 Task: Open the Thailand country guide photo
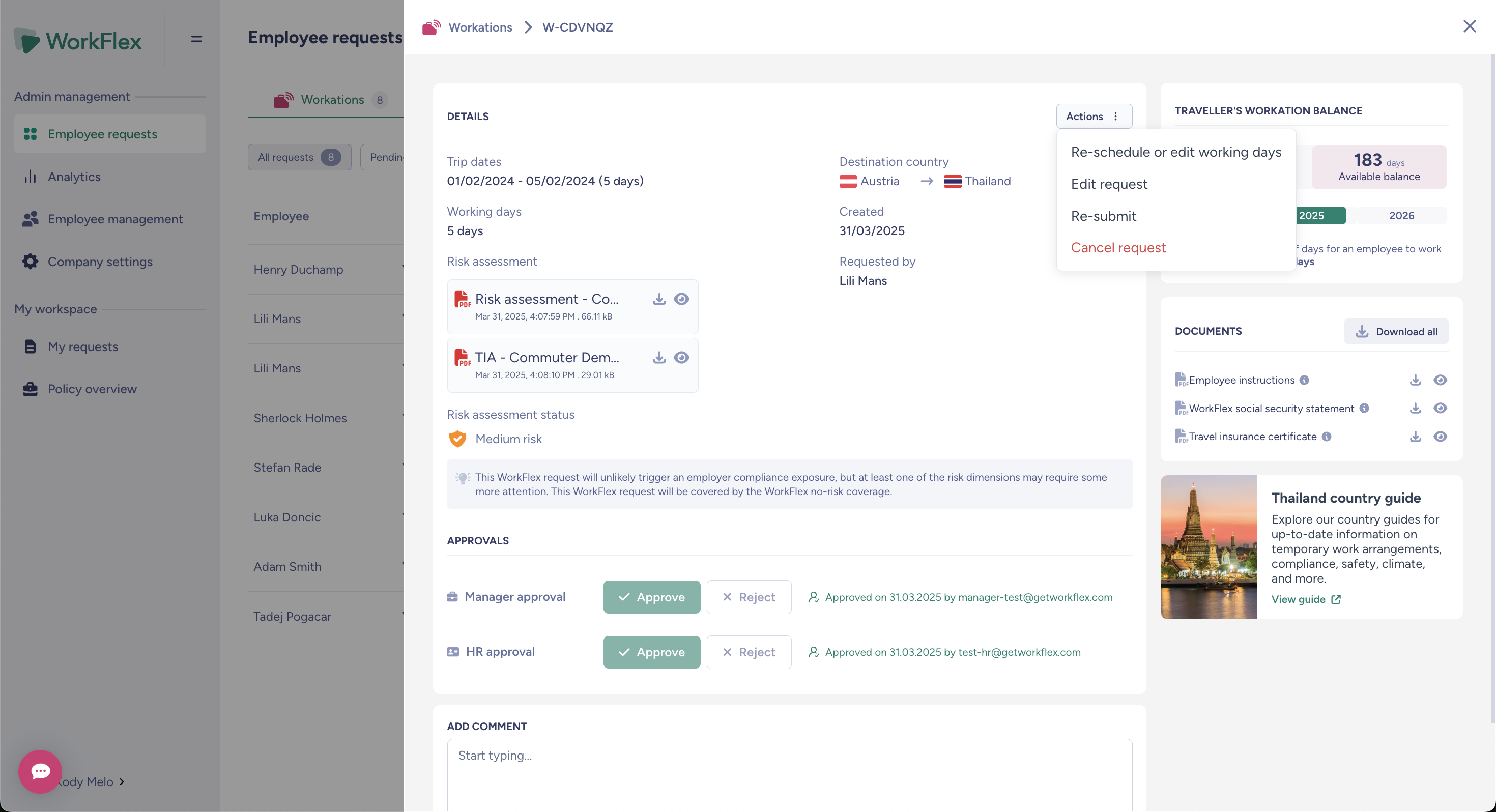click(1208, 547)
